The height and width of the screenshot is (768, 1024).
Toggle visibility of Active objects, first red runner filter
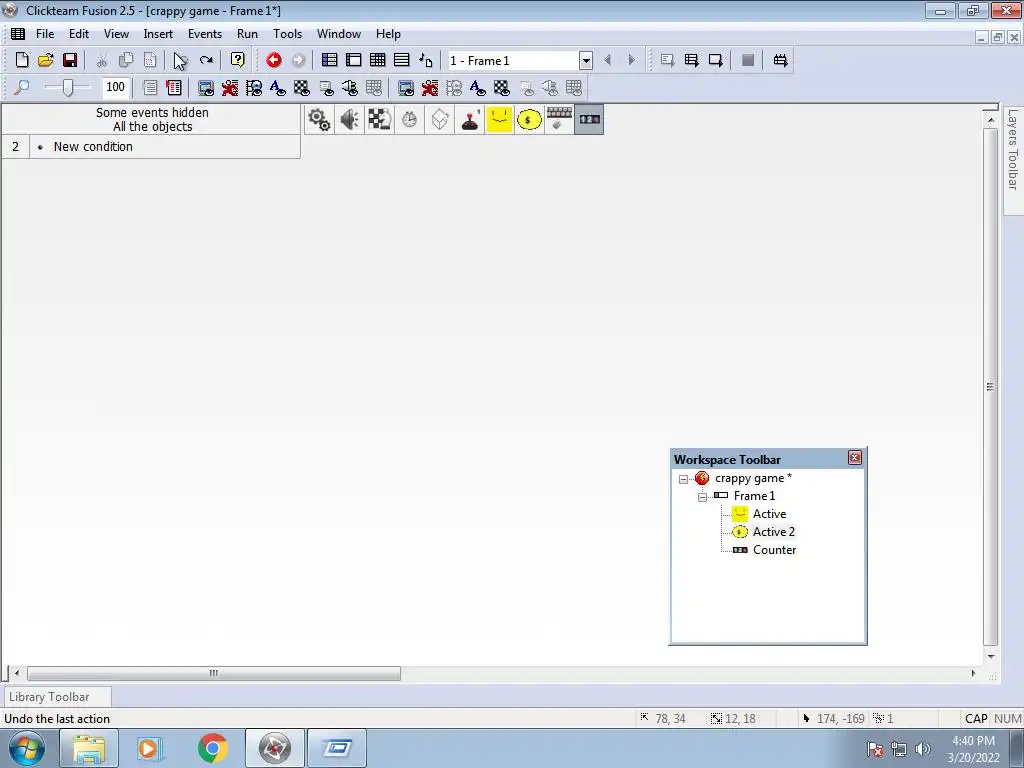[x=230, y=88]
